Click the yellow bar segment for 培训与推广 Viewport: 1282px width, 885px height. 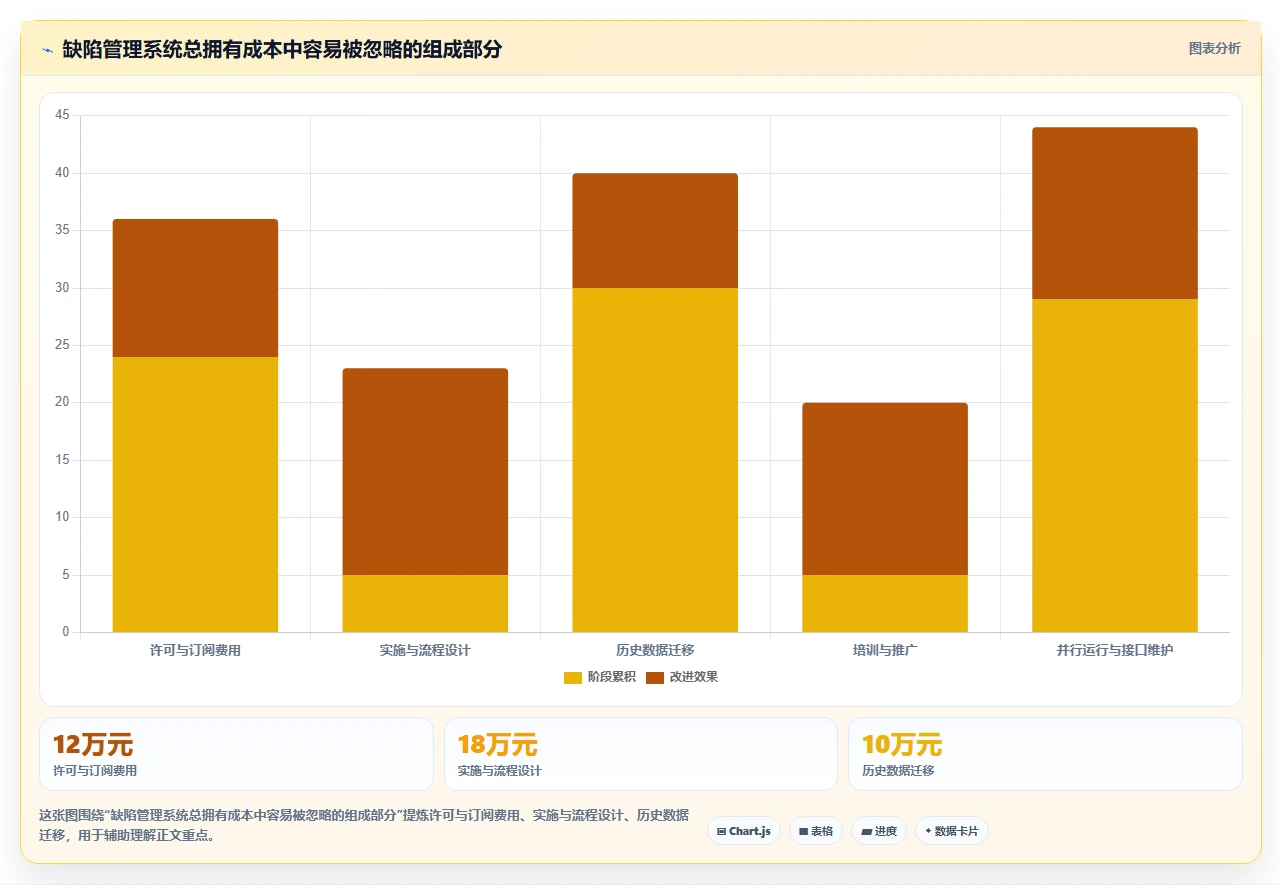(x=885, y=603)
